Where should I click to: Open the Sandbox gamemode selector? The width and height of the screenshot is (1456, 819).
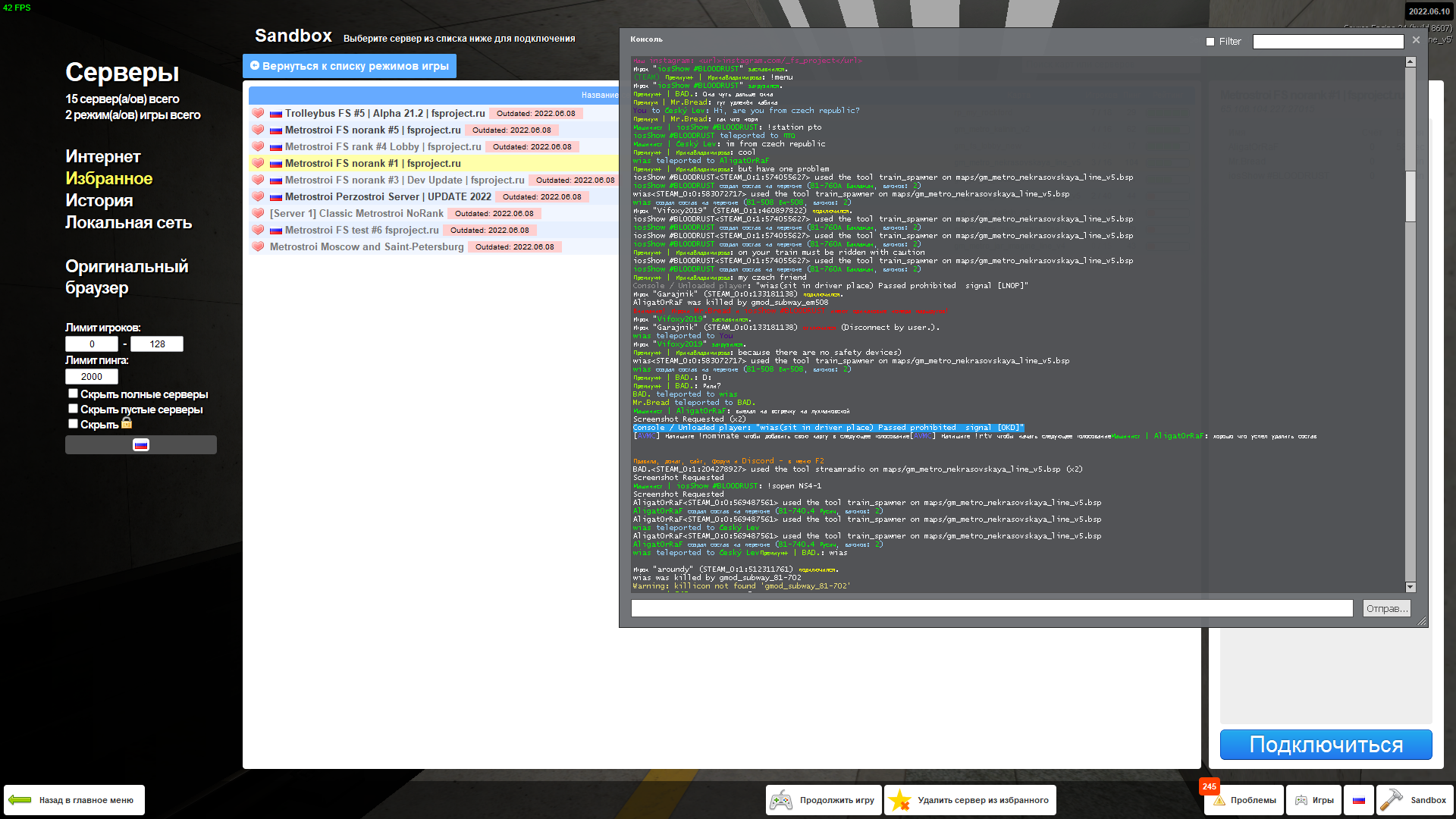tap(1415, 800)
